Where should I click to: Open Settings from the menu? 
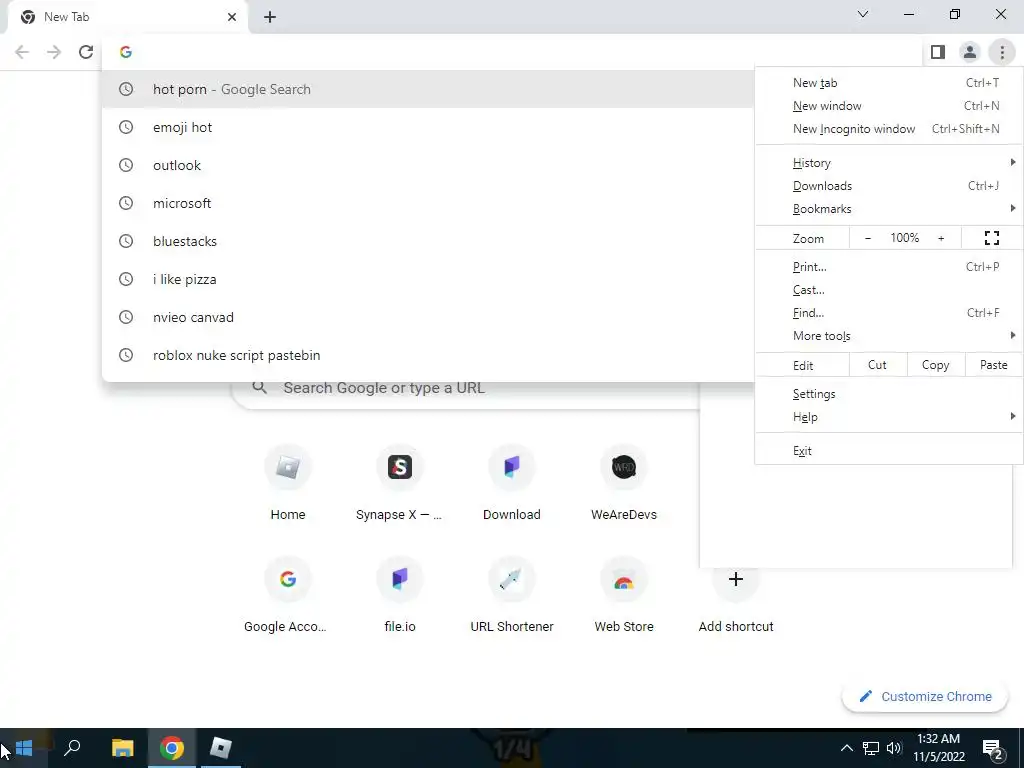point(889,394)
